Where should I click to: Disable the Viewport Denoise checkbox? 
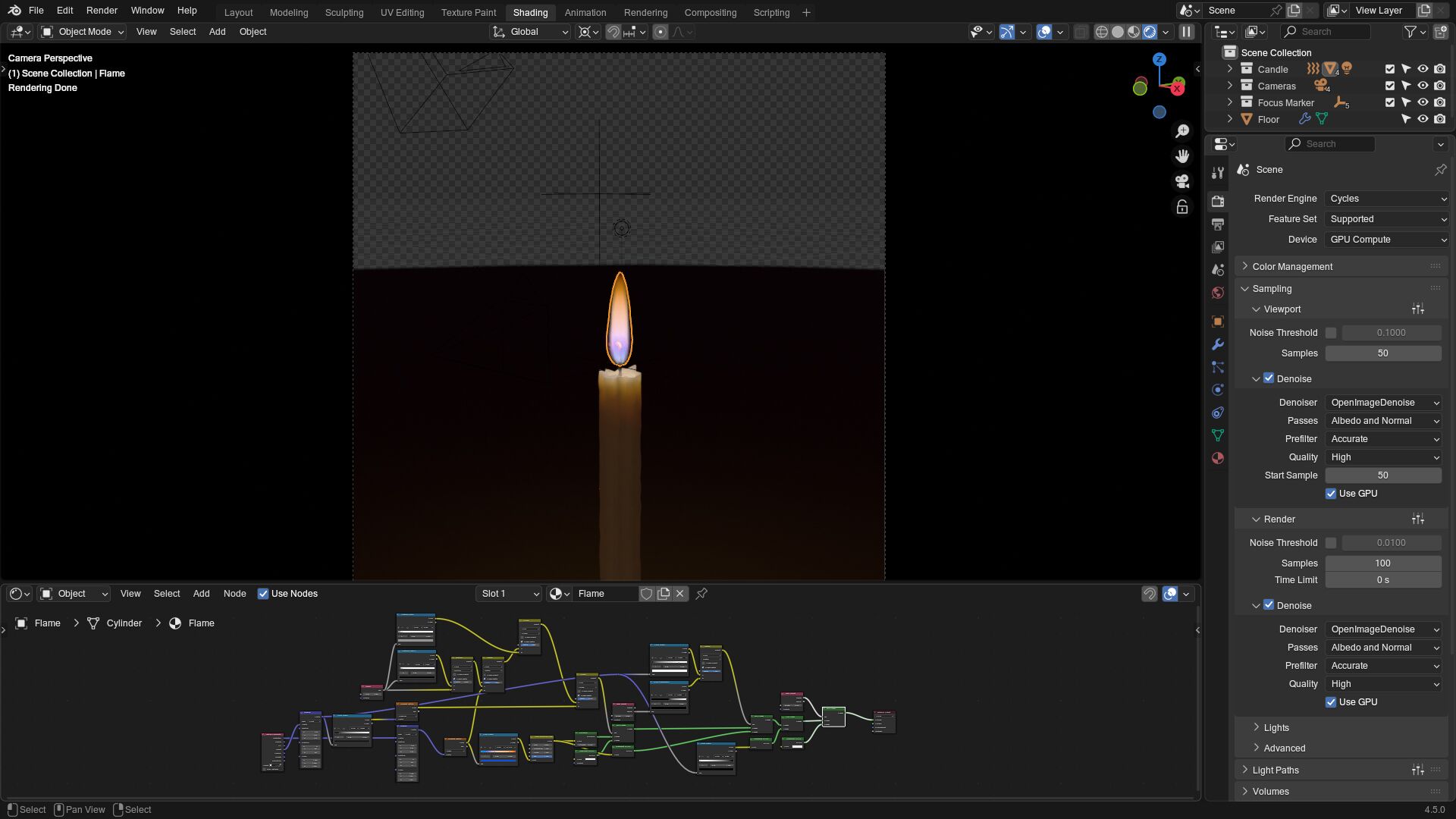point(1269,378)
